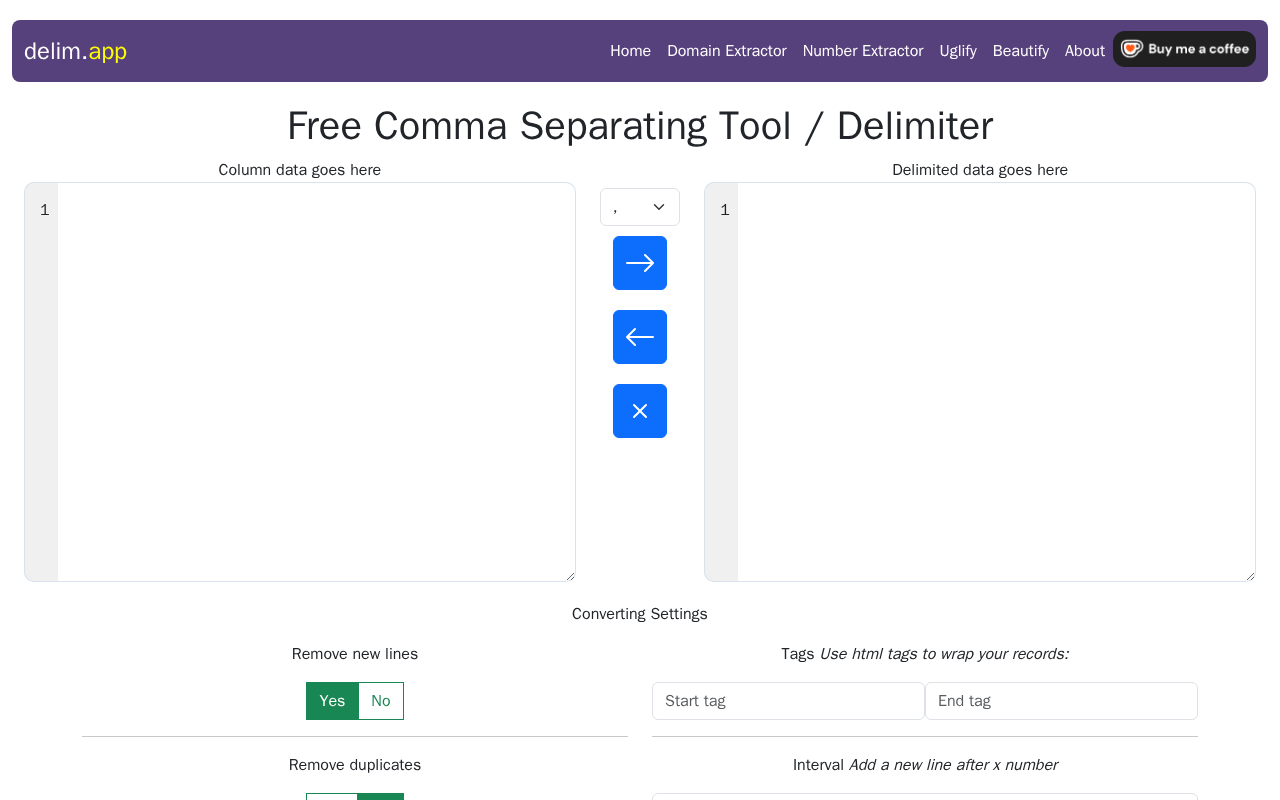
Task: Focus the End tag input field
Action: tap(1061, 701)
